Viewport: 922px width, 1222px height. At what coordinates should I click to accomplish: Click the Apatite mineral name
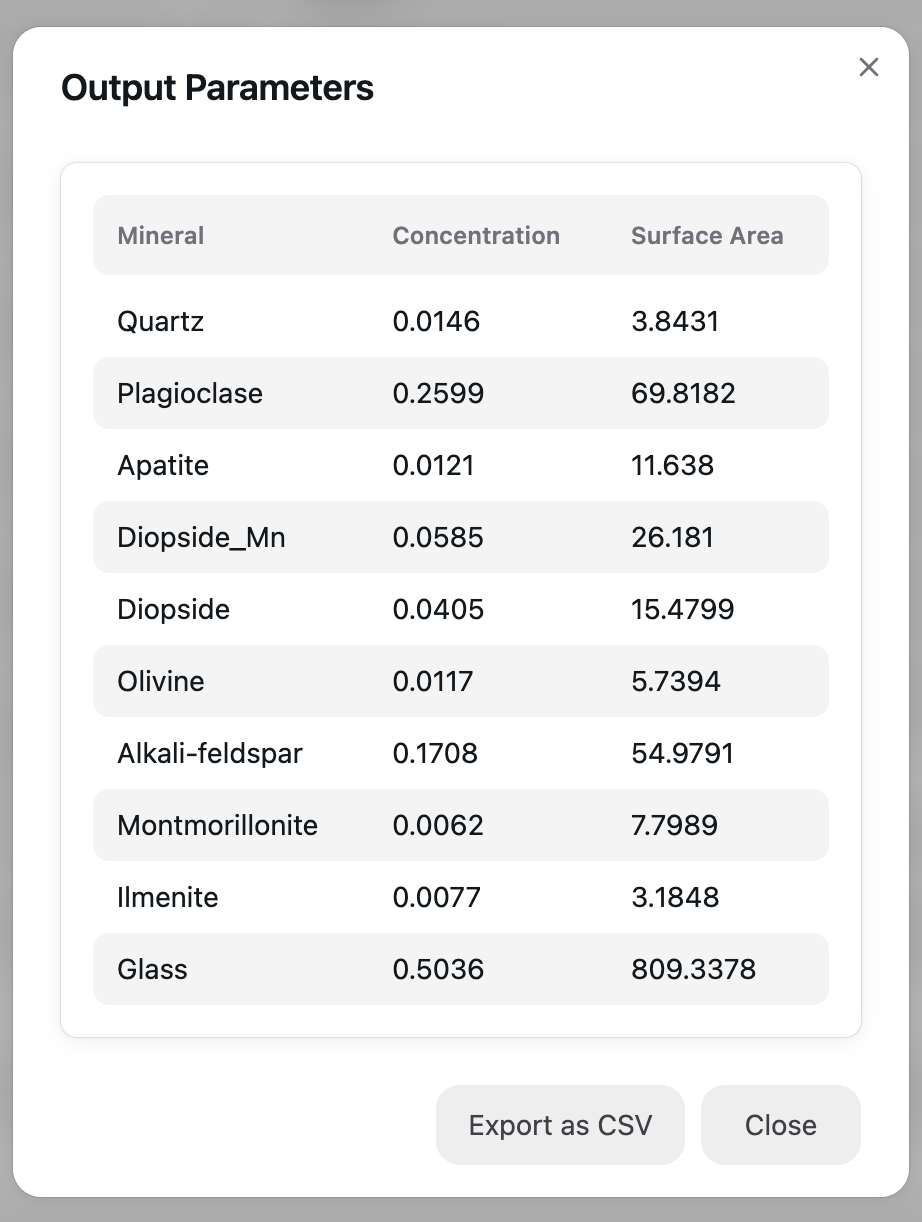[163, 465]
